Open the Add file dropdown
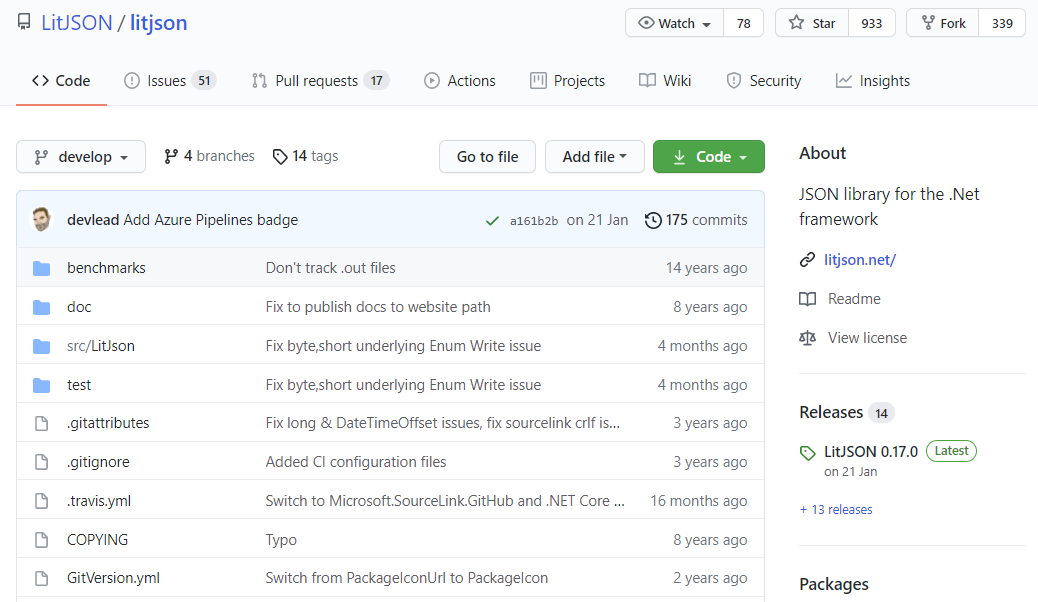This screenshot has width=1038, height=602. coord(595,157)
